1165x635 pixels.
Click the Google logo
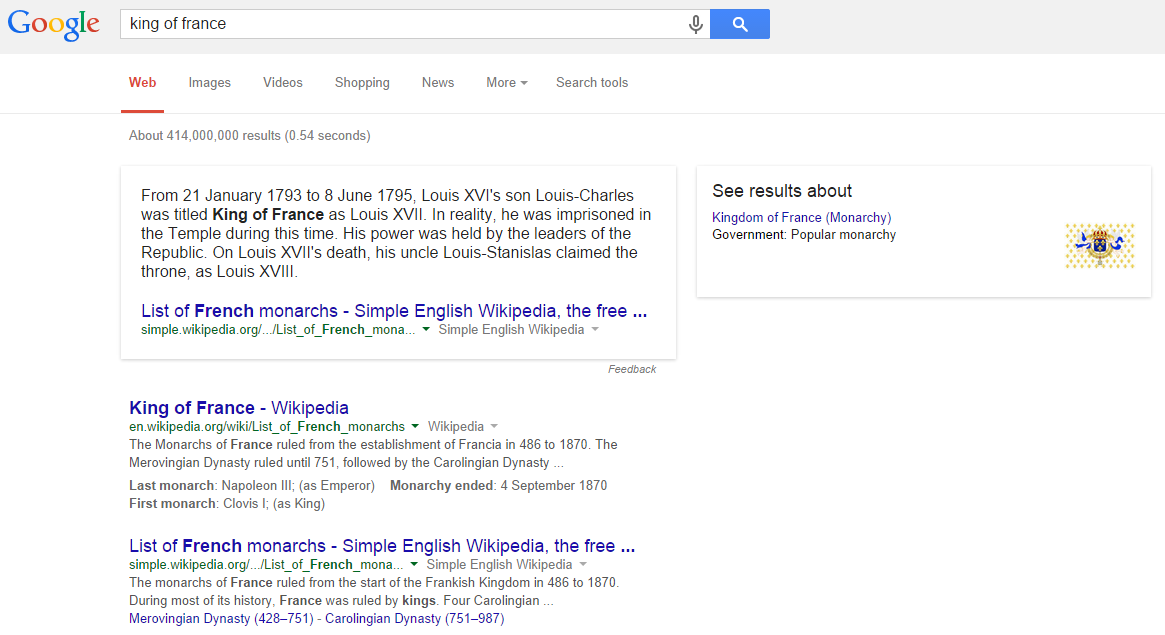(54, 25)
